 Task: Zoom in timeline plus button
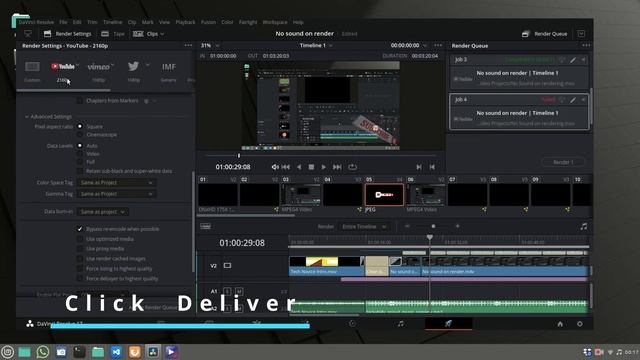click(x=458, y=226)
